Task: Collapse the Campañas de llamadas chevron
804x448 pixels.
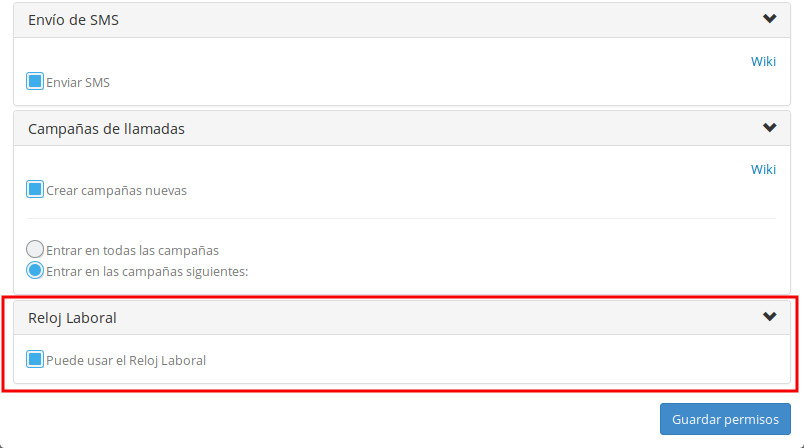Action: point(769,128)
